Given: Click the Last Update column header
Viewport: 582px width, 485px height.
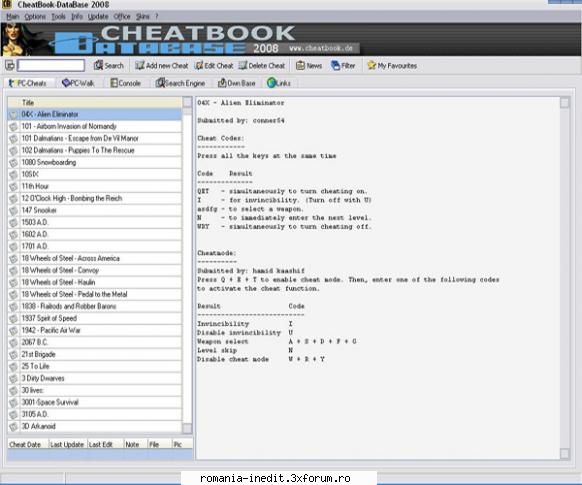Looking at the screenshot, I should 68,444.
